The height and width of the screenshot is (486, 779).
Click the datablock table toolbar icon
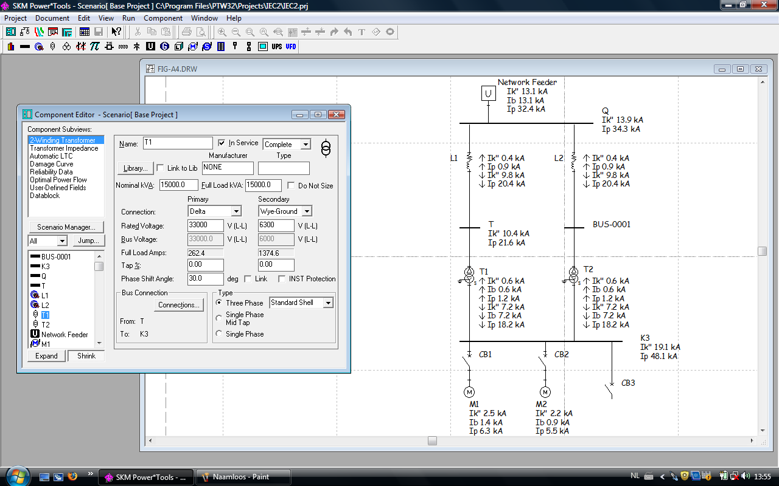tap(84, 32)
